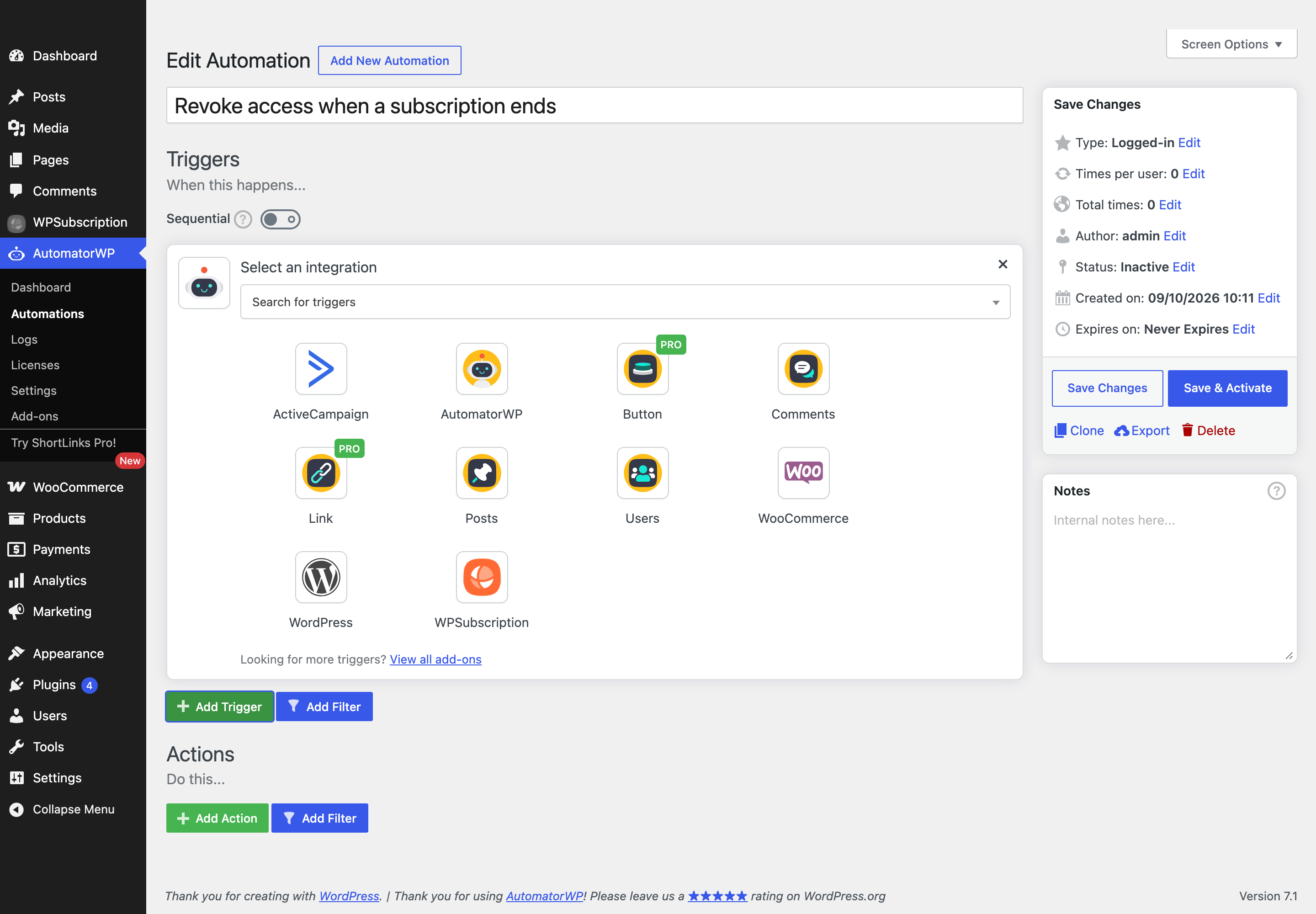Select the WooCommerce integration icon
Viewport: 1316px width, 914px height.
point(803,473)
